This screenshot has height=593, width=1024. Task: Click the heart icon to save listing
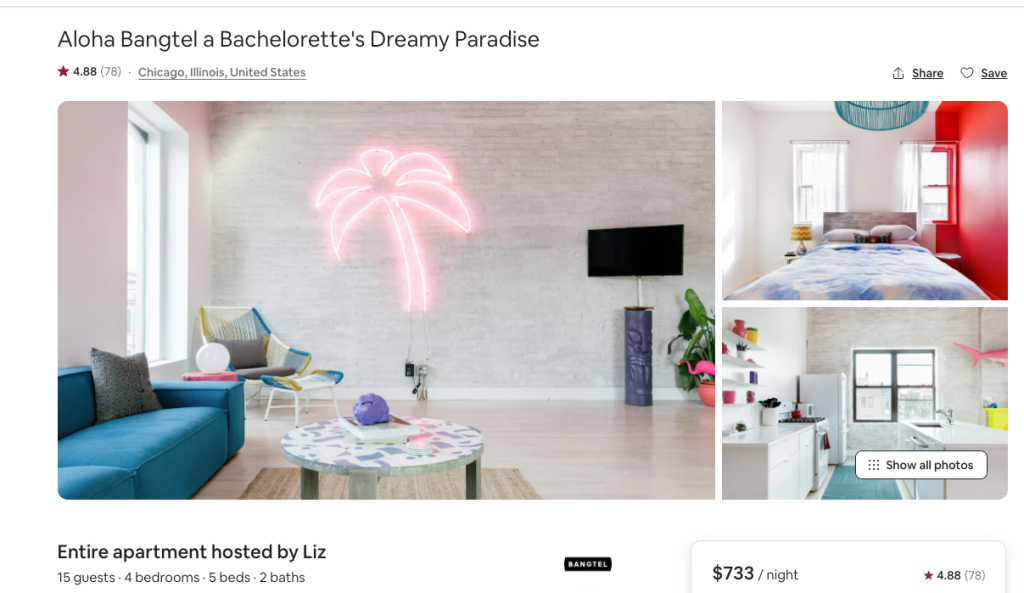point(967,73)
